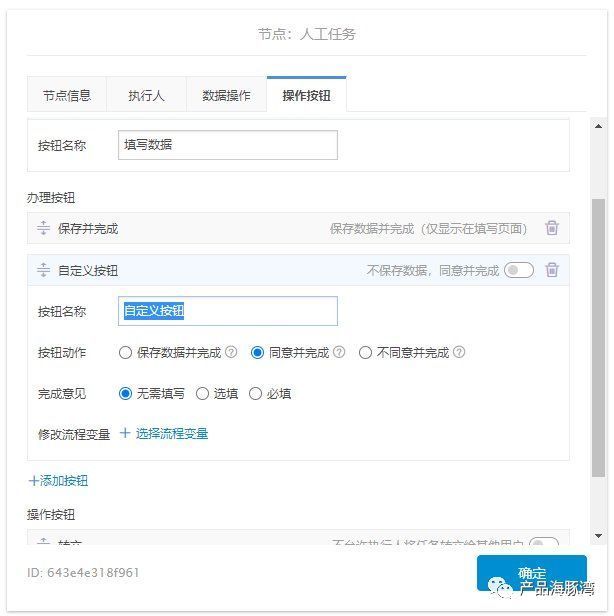
Task: Click the ID: 643e4e318f961 text
Action: [83, 572]
